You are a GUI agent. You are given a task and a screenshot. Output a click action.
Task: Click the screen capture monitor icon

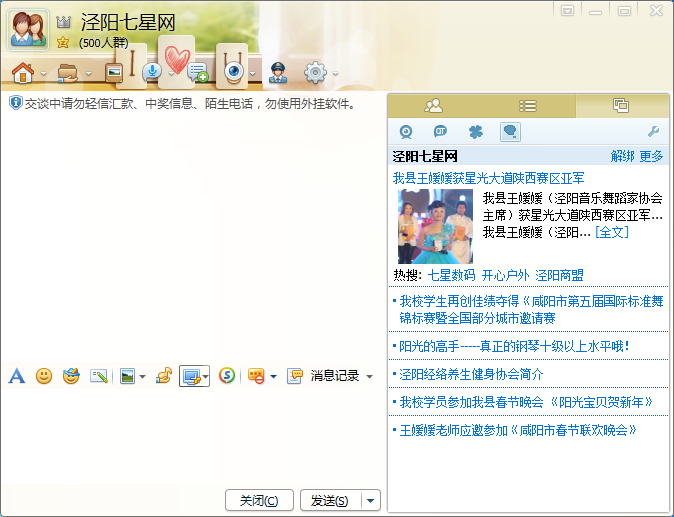coord(192,376)
